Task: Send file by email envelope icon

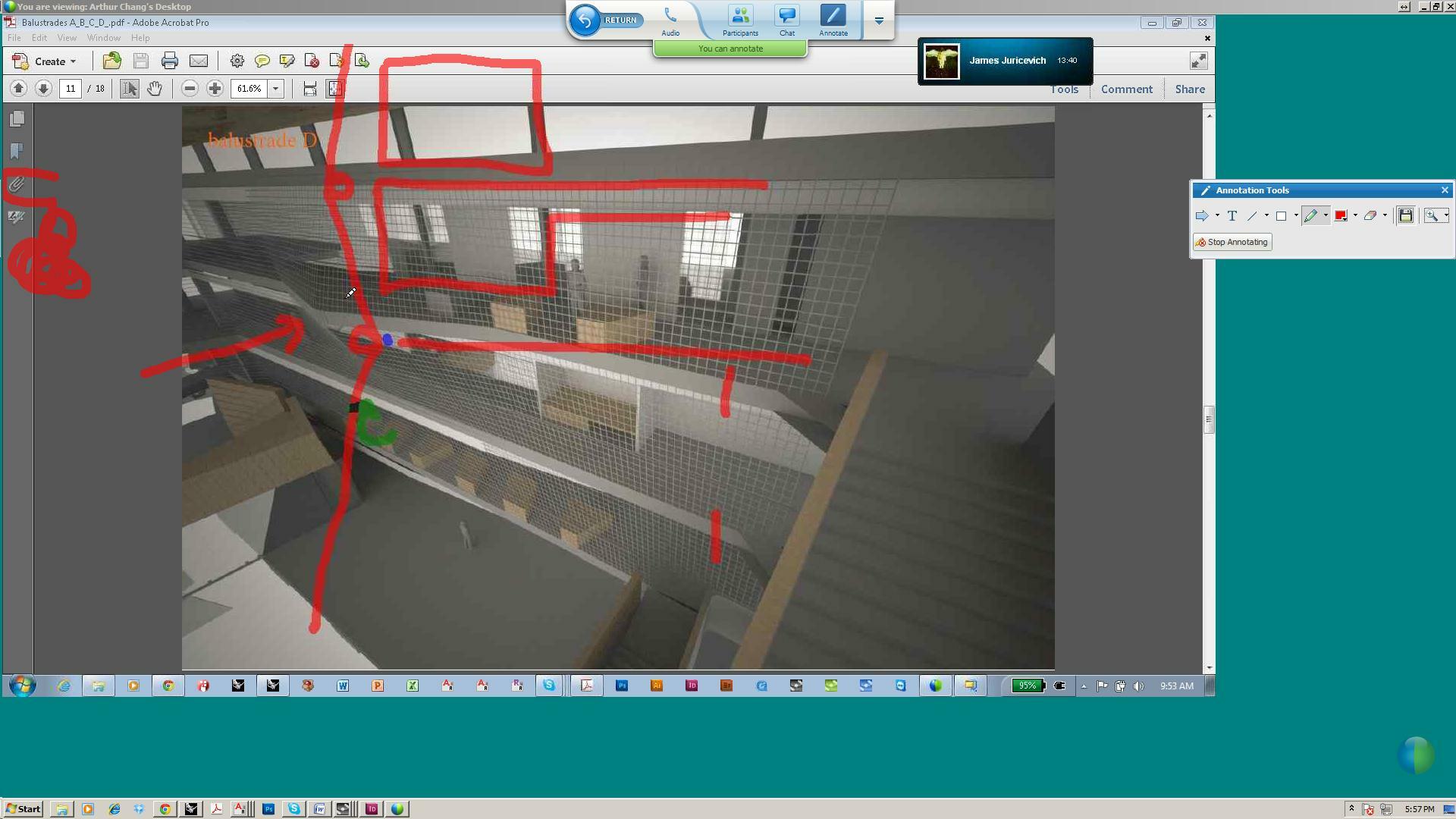Action: tap(199, 61)
